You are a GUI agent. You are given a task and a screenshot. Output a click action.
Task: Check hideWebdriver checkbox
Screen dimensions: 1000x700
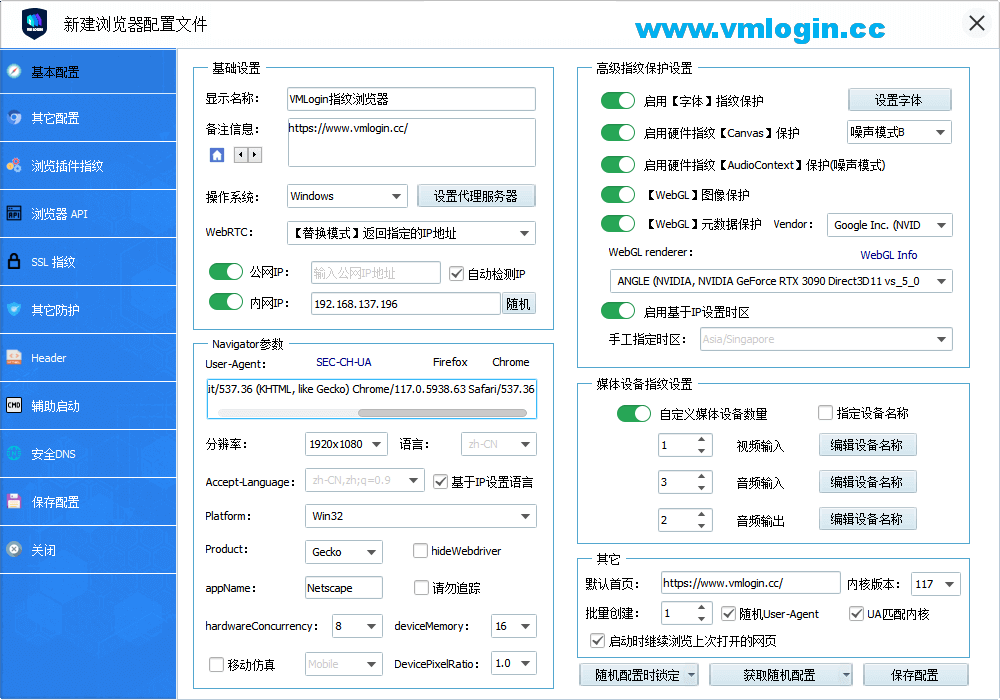[420, 550]
